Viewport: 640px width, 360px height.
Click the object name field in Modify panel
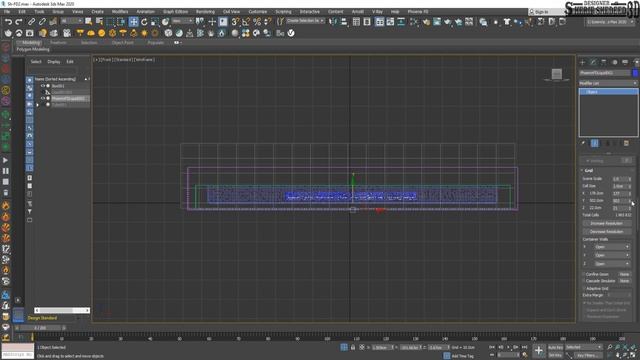pyautogui.click(x=604, y=73)
